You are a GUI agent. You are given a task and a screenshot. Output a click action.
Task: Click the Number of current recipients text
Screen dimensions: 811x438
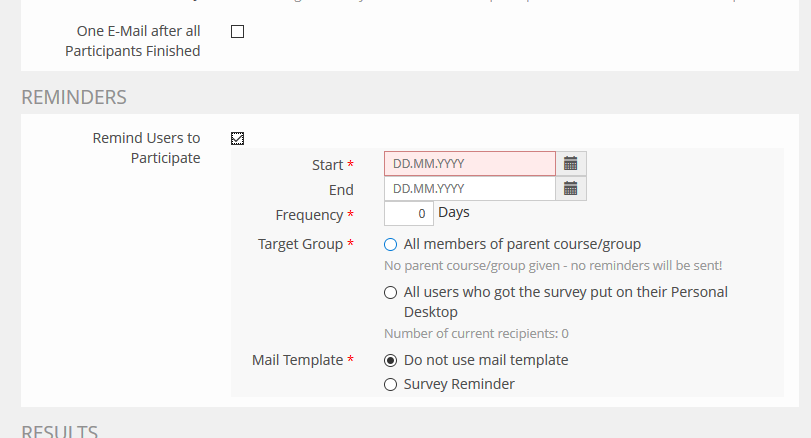[476, 333]
